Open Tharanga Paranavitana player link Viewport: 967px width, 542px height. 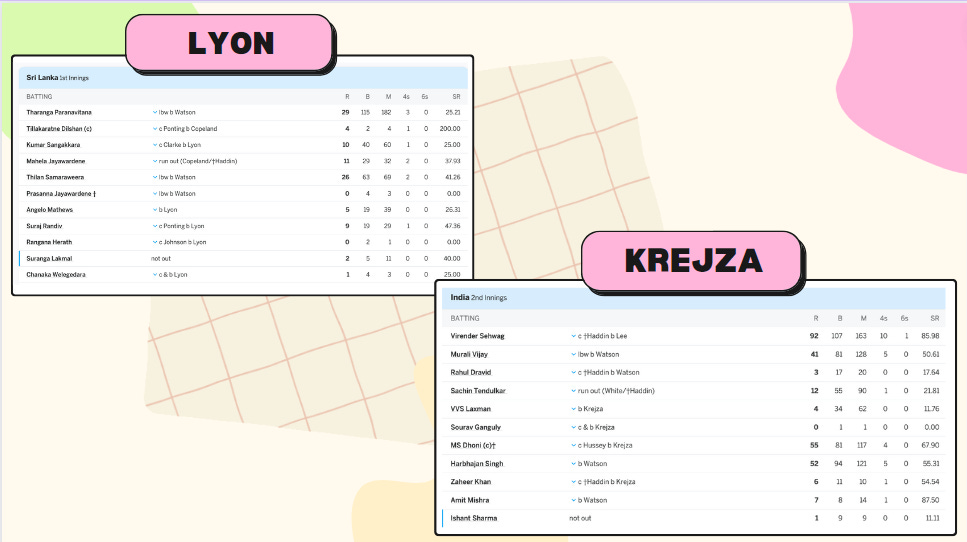(x=59, y=112)
